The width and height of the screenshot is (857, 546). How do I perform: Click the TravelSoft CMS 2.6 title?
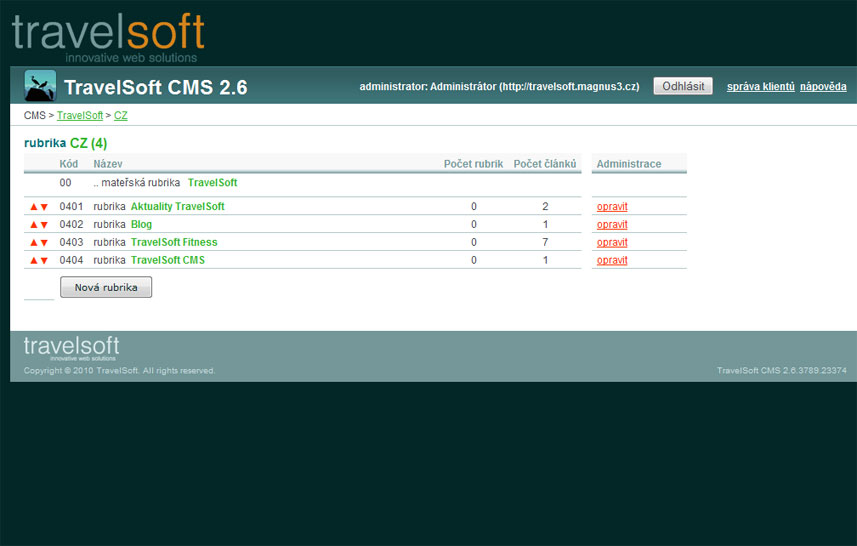point(156,87)
